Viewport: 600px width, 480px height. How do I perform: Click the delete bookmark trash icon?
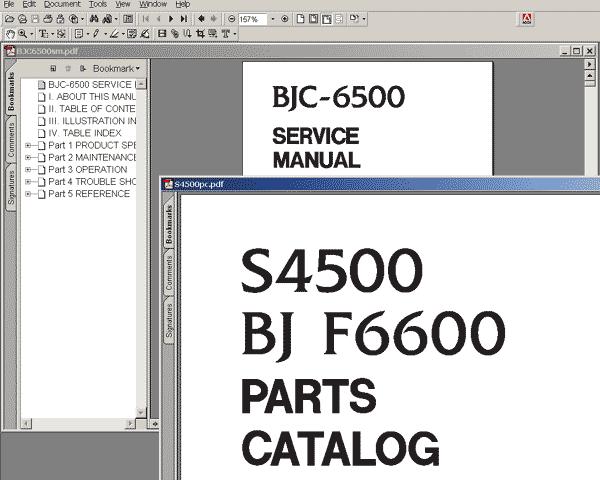68,69
